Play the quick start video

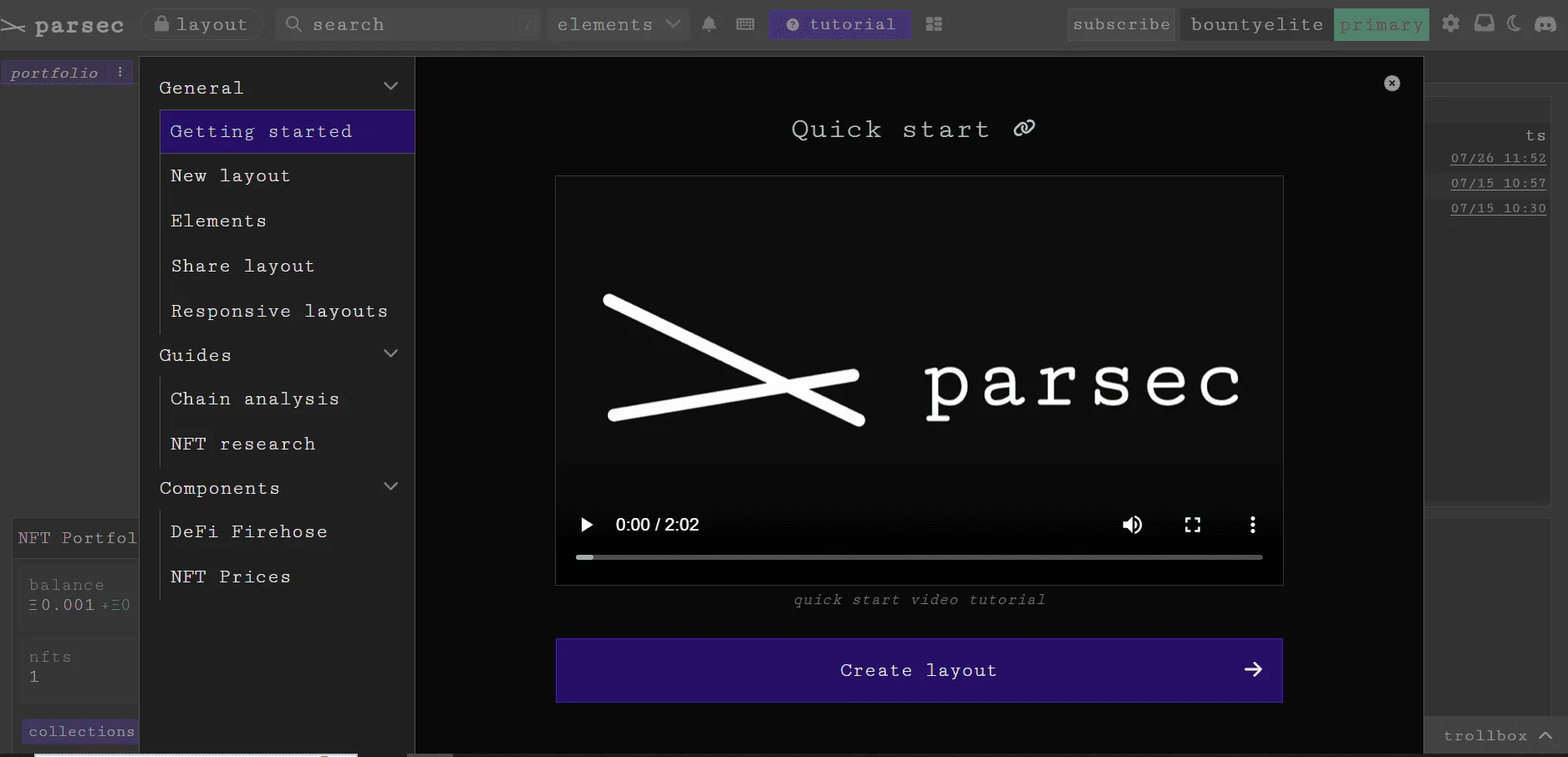tap(587, 525)
